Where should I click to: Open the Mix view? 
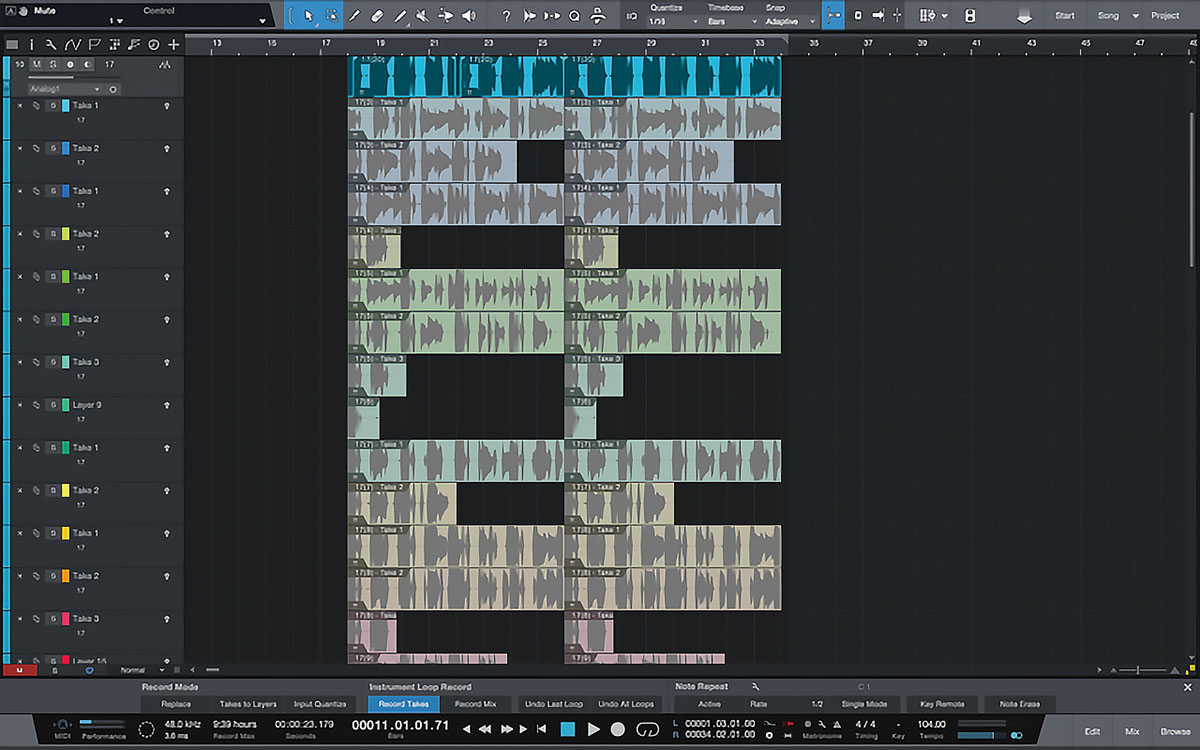click(x=1132, y=731)
